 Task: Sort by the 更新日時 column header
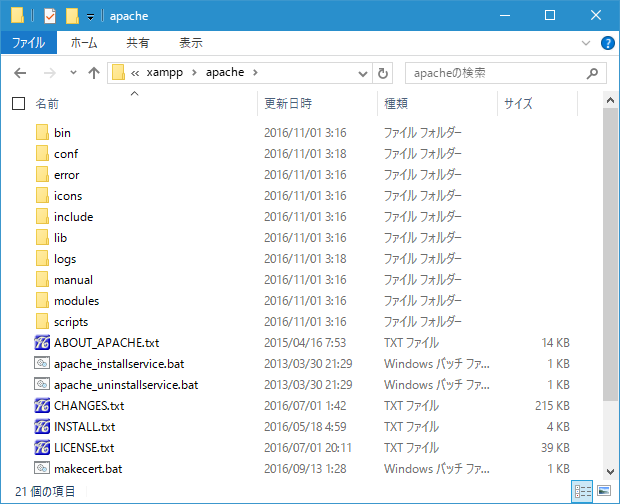tap(288, 104)
